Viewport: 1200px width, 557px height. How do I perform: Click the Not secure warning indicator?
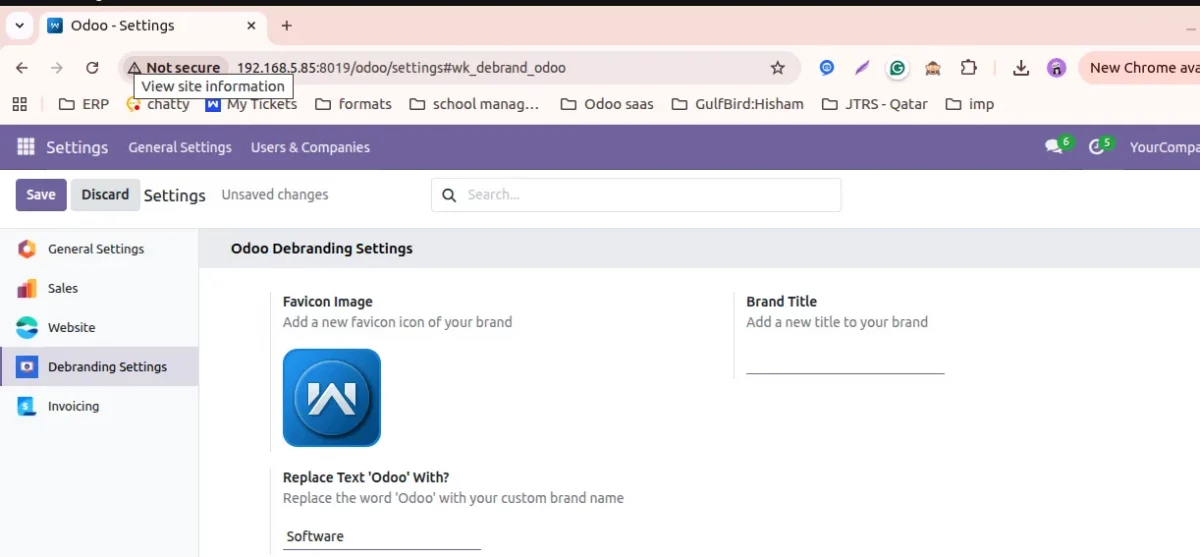coord(174,68)
